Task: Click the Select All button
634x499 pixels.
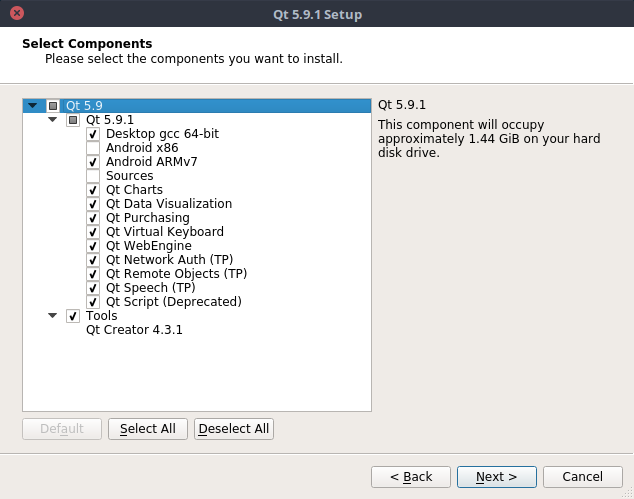Action: pyautogui.click(x=148, y=429)
